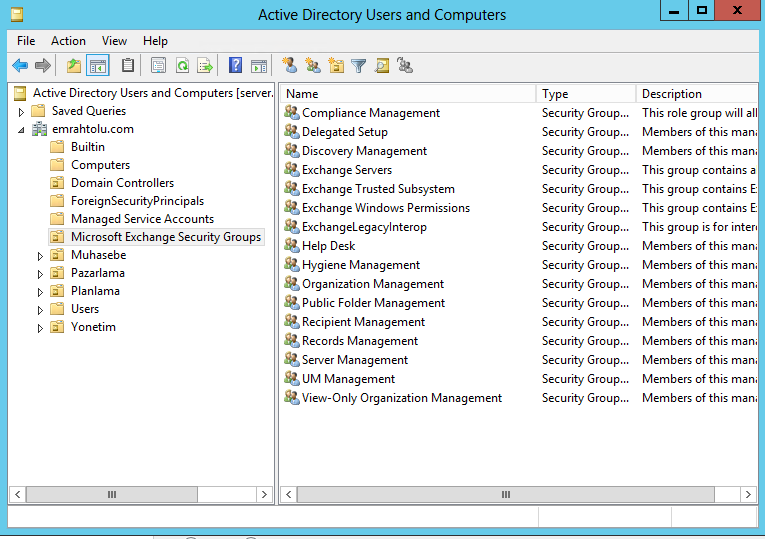This screenshot has width=765, height=539.
Task: Create a new user with toolbar icon
Action: tap(290, 65)
